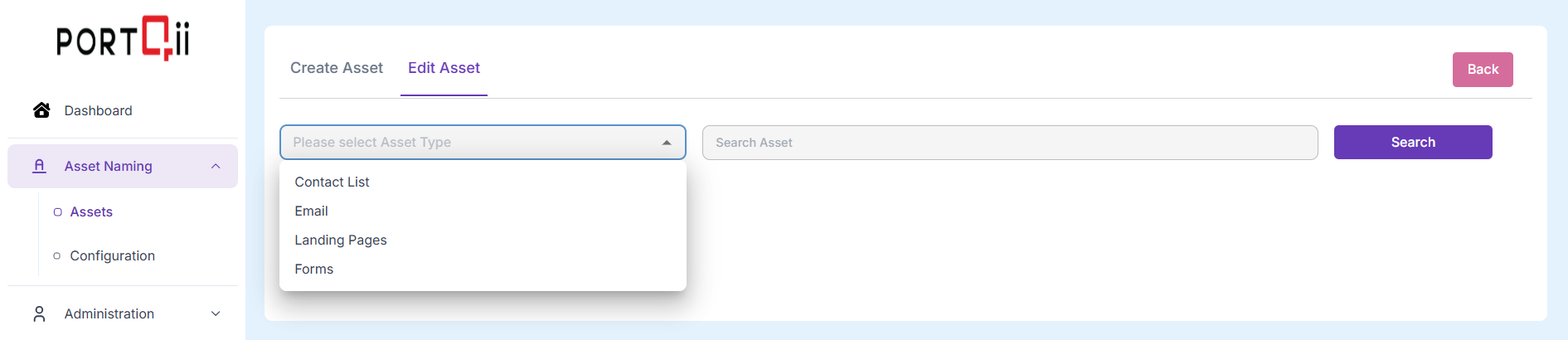Click the Dashboard home icon

(x=41, y=110)
